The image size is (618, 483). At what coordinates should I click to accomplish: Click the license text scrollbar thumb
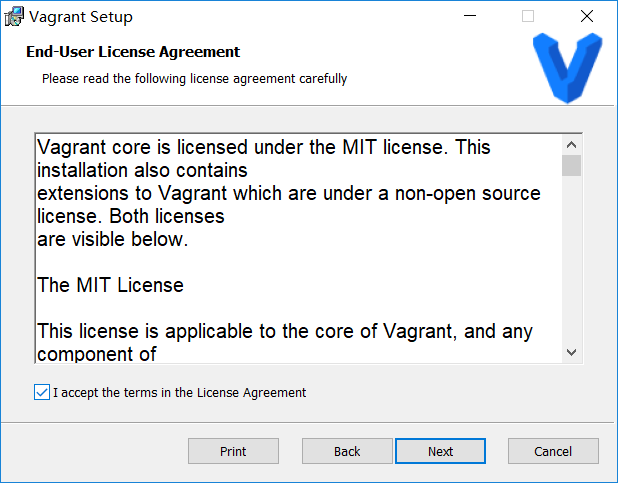(571, 165)
